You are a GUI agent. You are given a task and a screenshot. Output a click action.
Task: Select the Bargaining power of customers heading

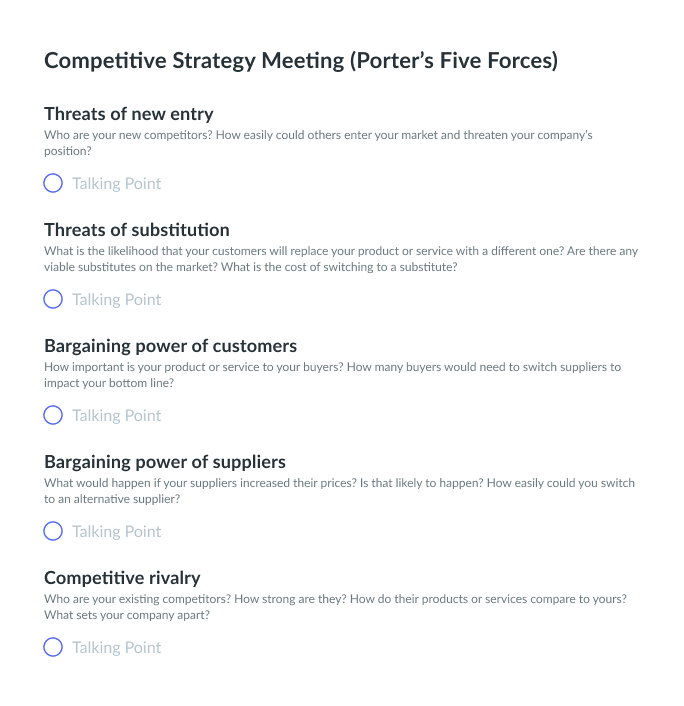pos(171,346)
